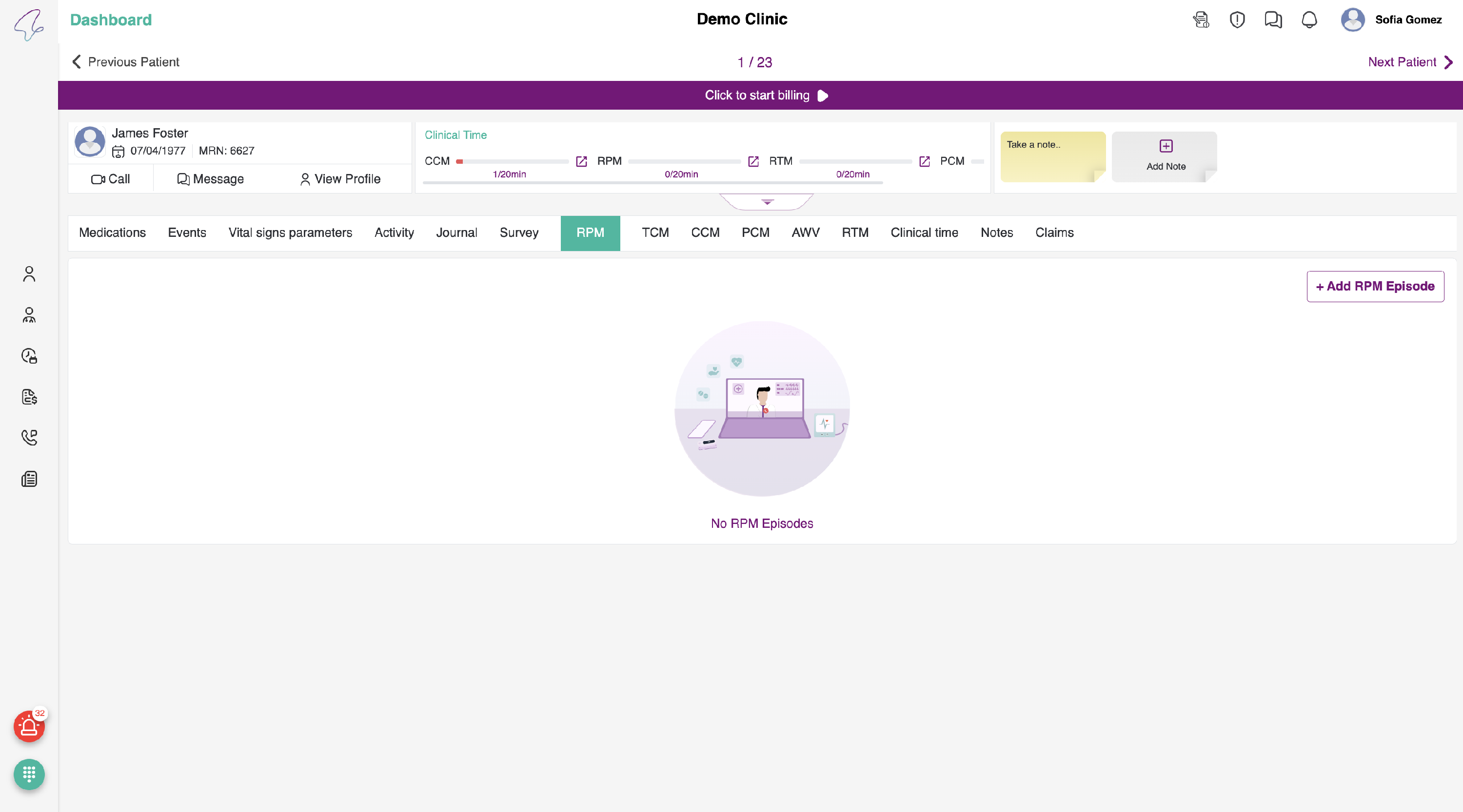The width and height of the screenshot is (1463, 812).
Task: Open the billing document sidebar icon
Action: [x=29, y=397]
